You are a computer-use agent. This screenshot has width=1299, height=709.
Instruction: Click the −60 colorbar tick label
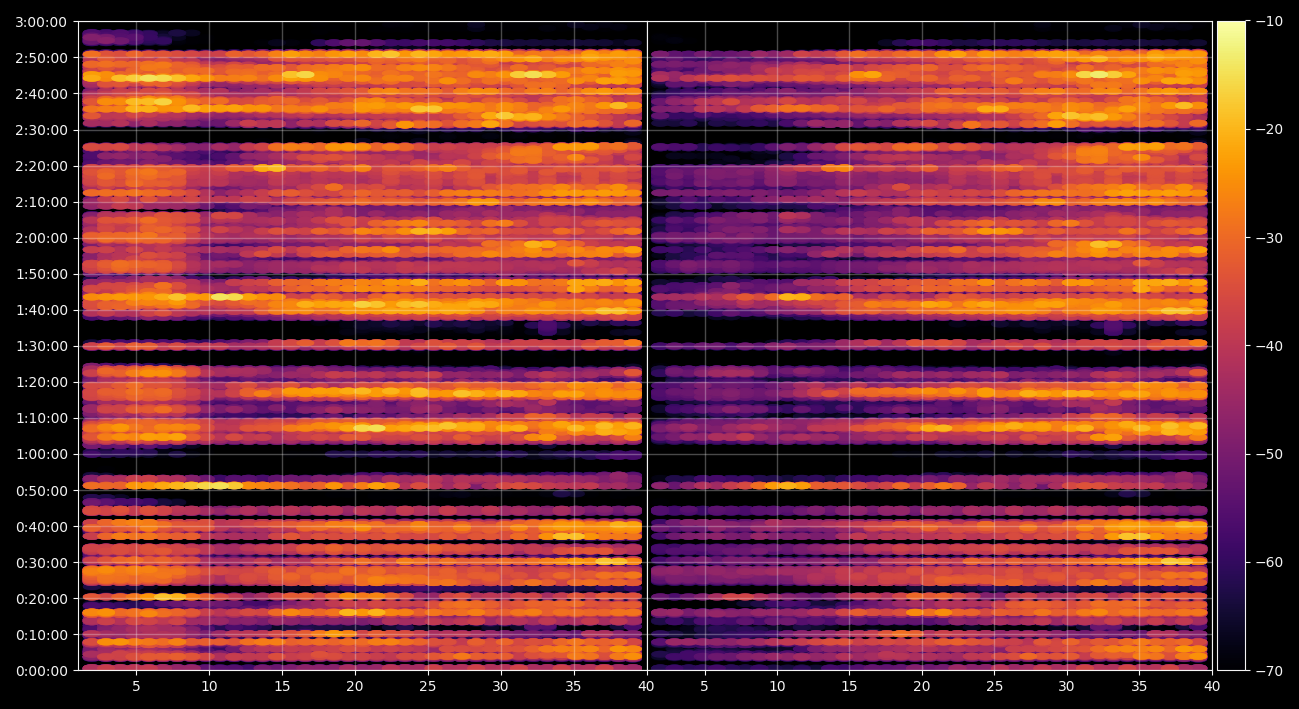click(x=1269, y=562)
